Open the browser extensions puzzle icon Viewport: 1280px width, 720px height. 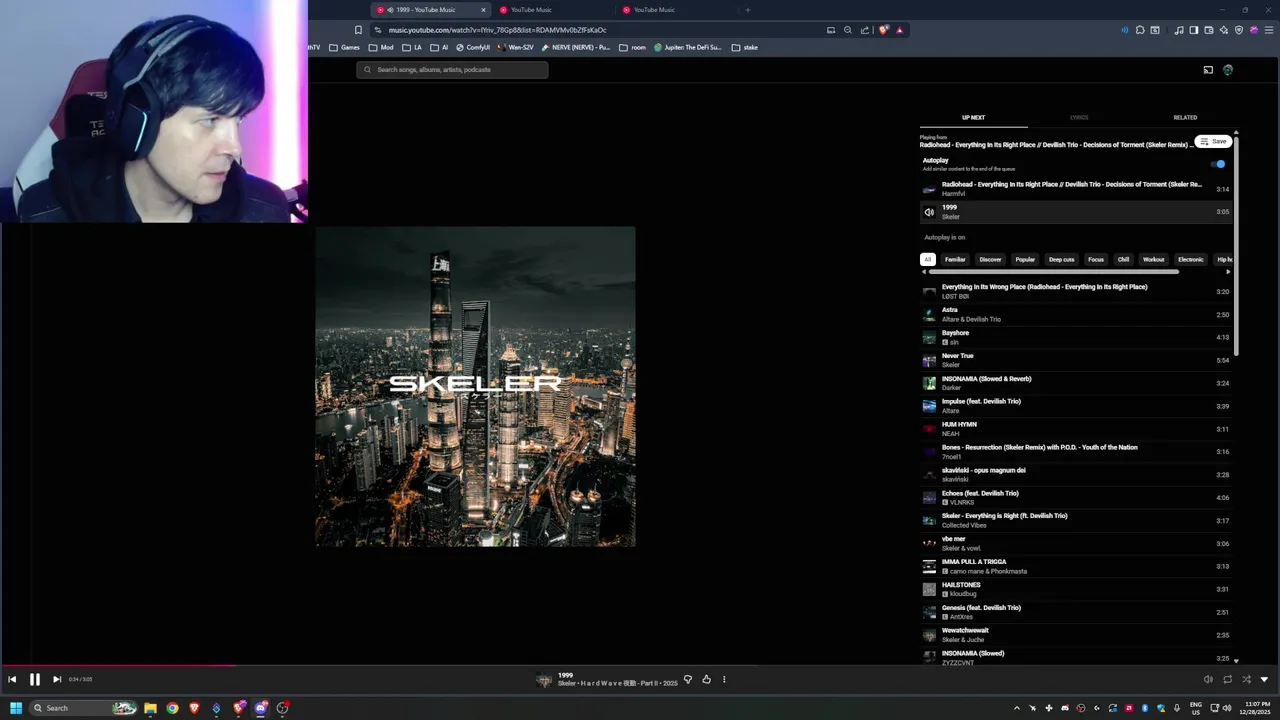(1140, 30)
